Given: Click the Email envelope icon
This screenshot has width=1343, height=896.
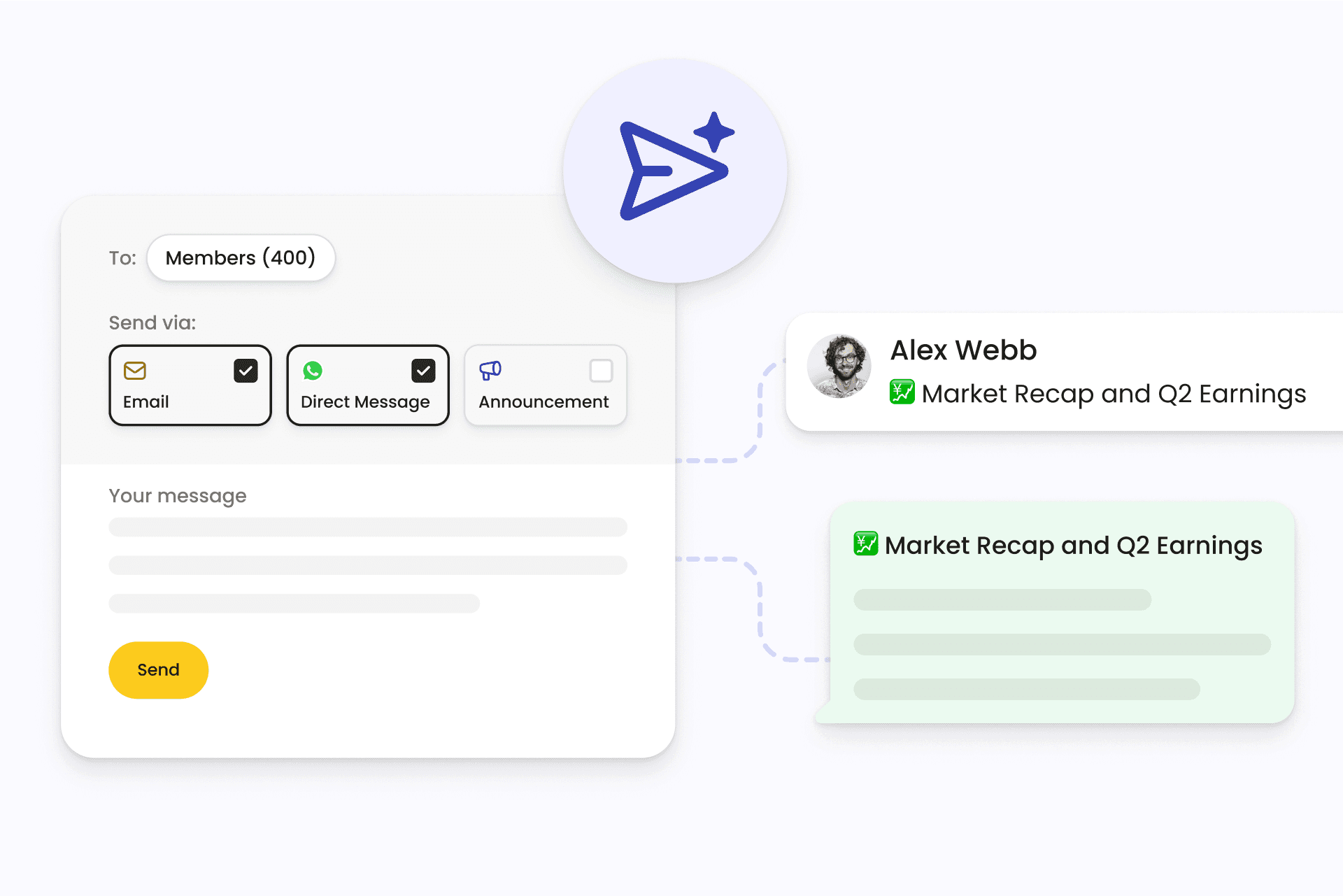Looking at the screenshot, I should [134, 370].
